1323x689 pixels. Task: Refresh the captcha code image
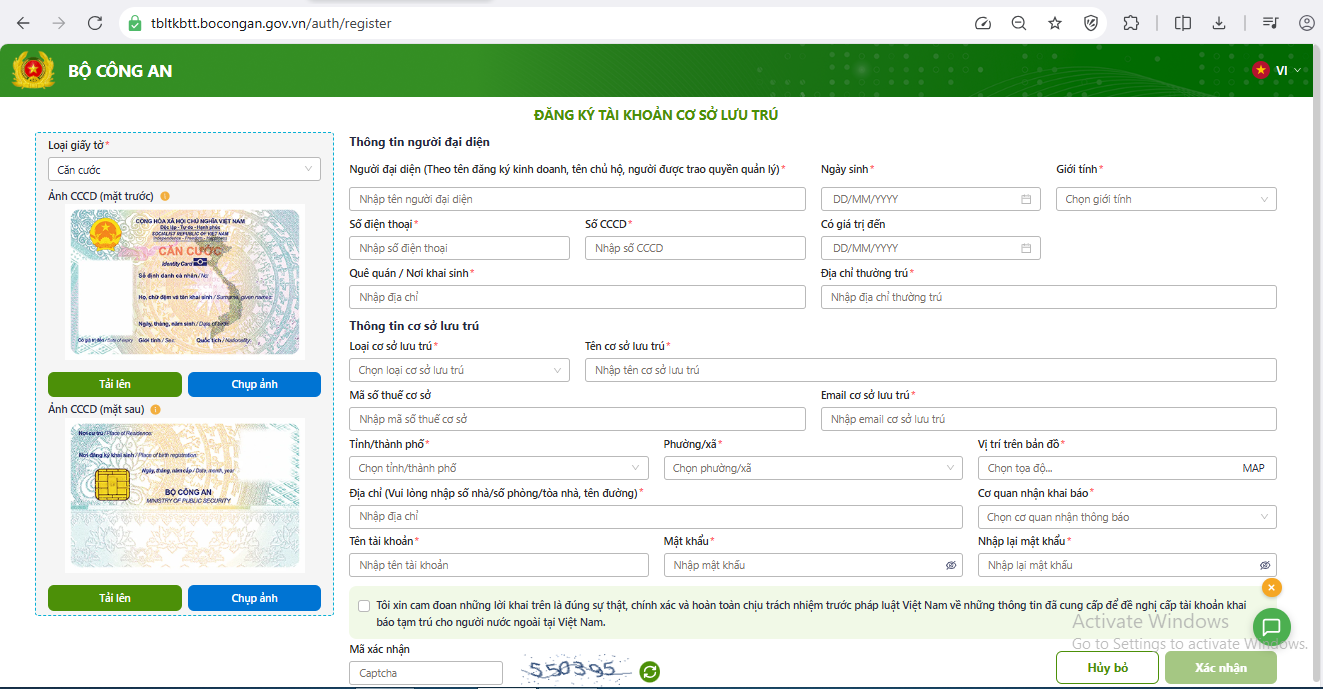click(x=650, y=672)
